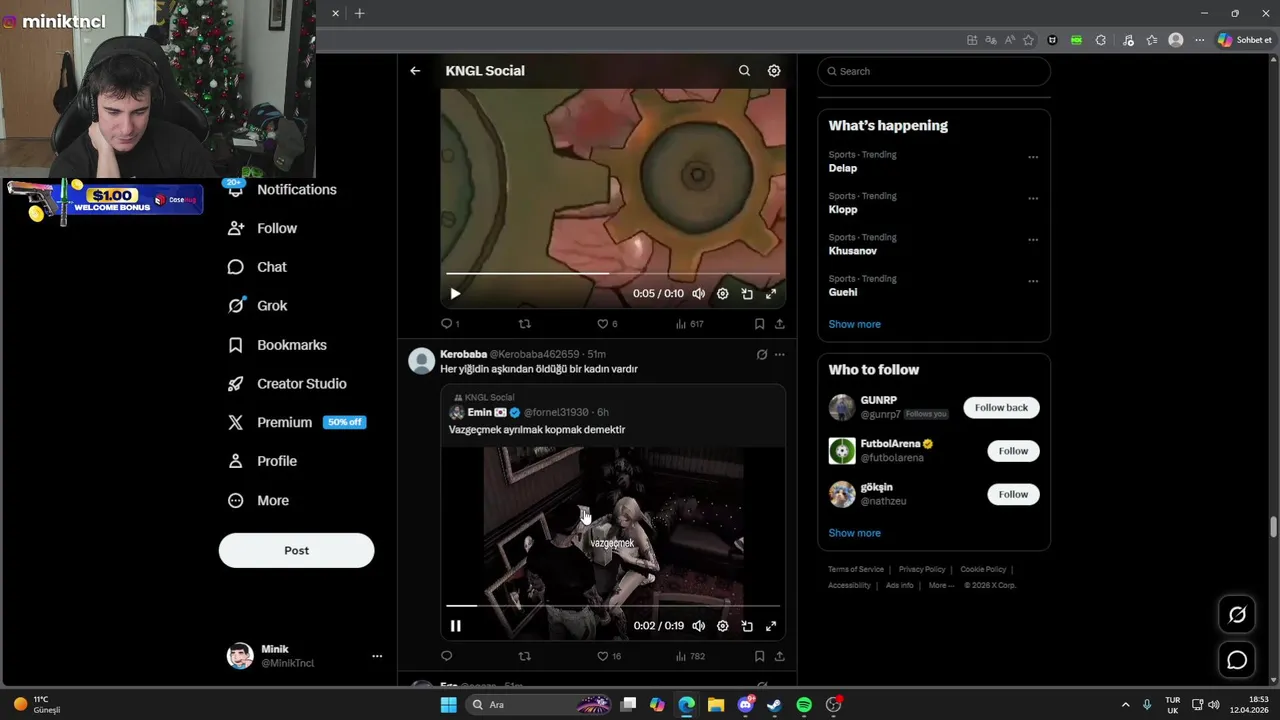Image resolution: width=1280 pixels, height=720 pixels.
Task: View analytics showing 782 views
Action: point(690,656)
